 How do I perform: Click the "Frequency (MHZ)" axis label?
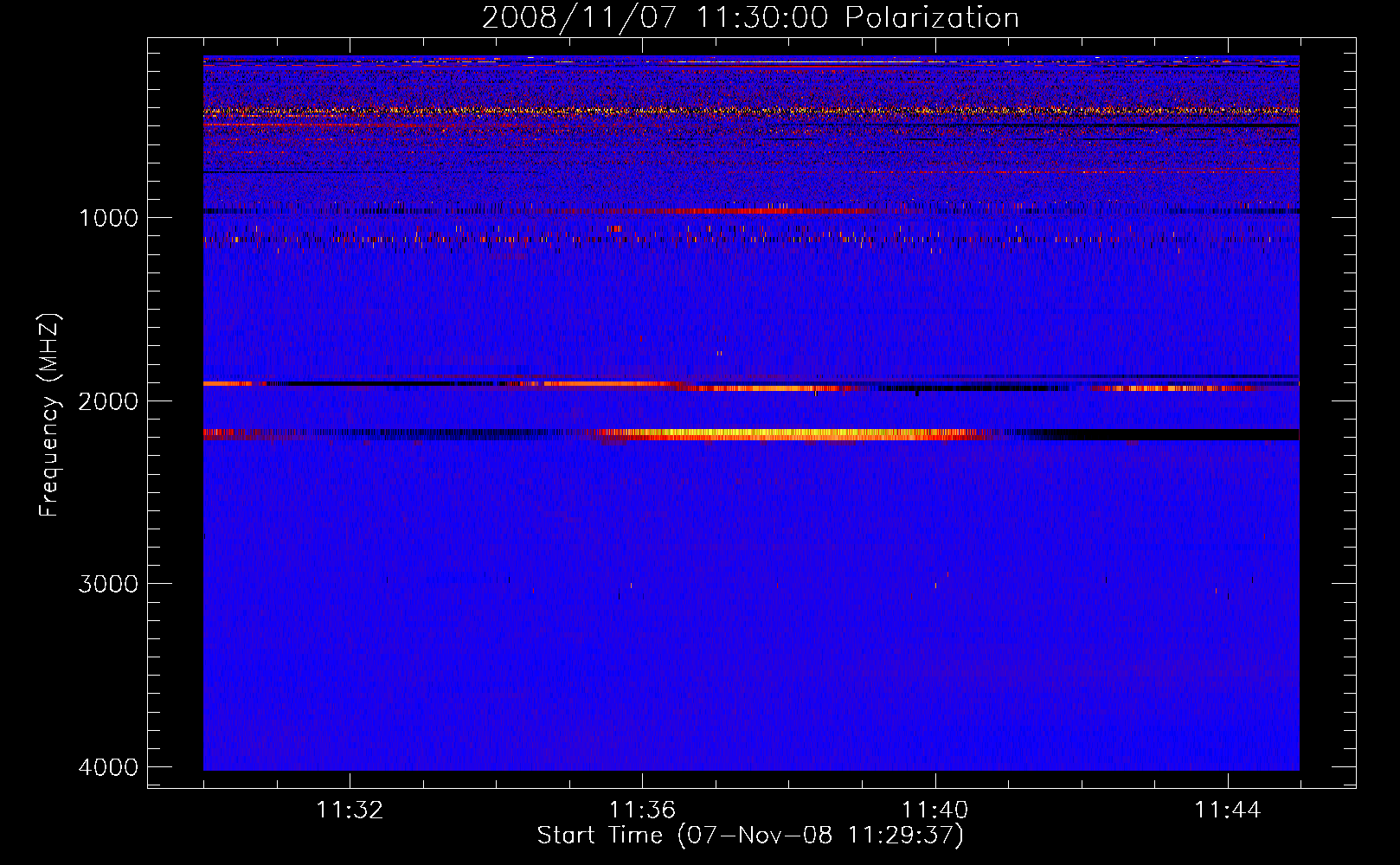[49, 415]
